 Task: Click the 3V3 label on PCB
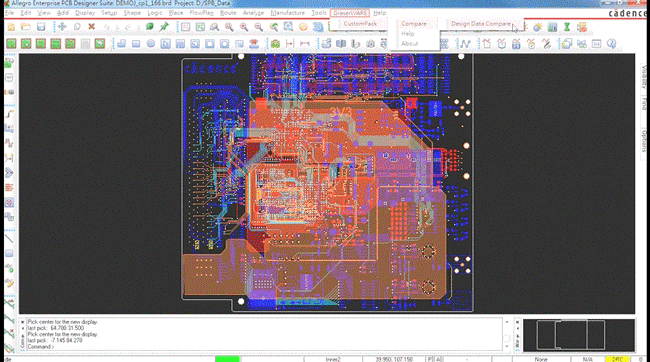tap(340, 112)
